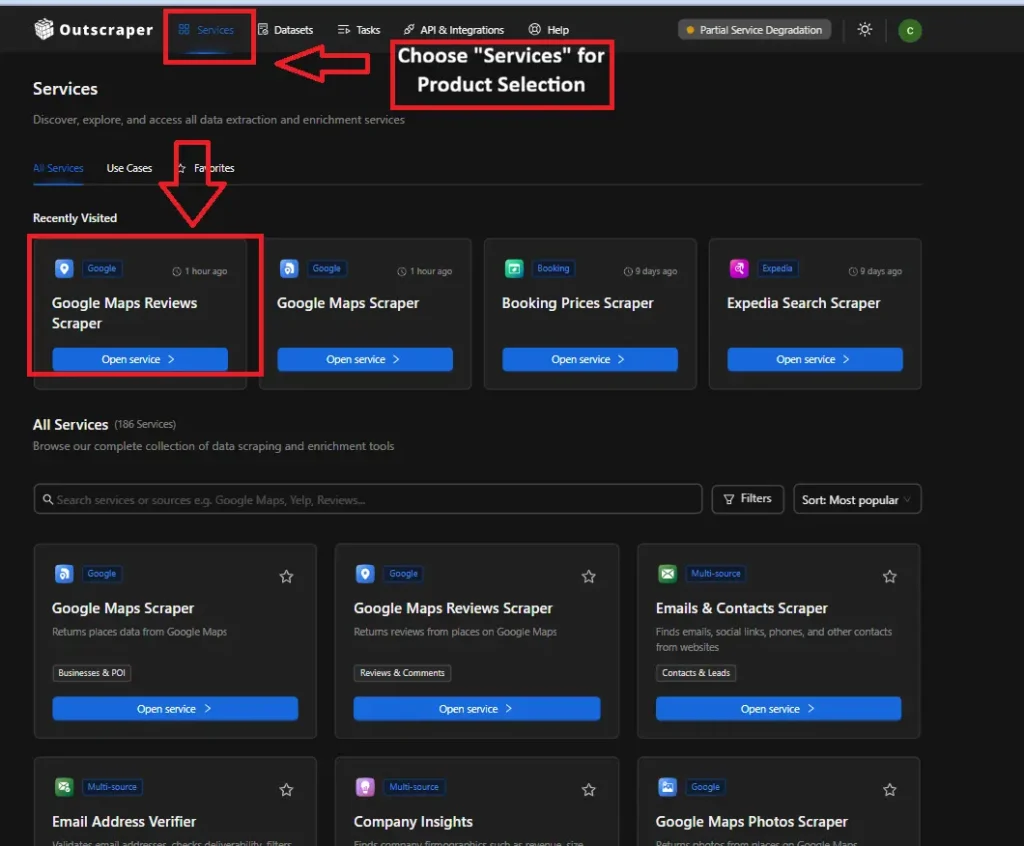
Task: Open service on All Services Google Maps Scraper card
Action: 175,709
